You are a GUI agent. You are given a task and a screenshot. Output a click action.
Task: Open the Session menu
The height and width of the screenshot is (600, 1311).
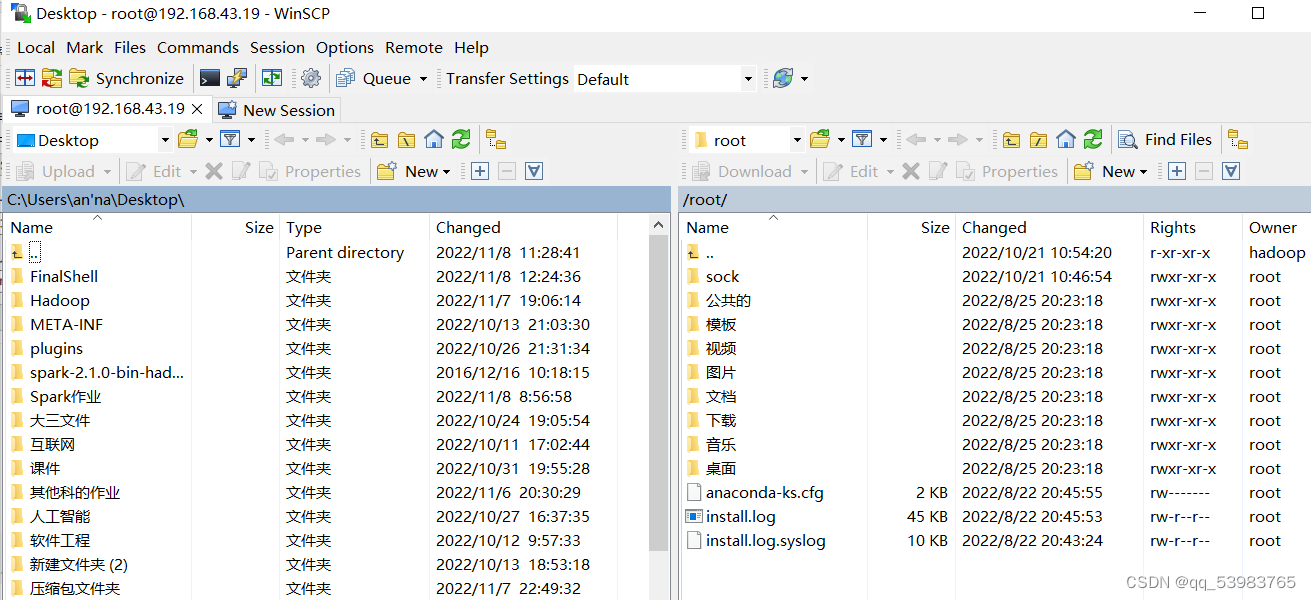[x=277, y=47]
